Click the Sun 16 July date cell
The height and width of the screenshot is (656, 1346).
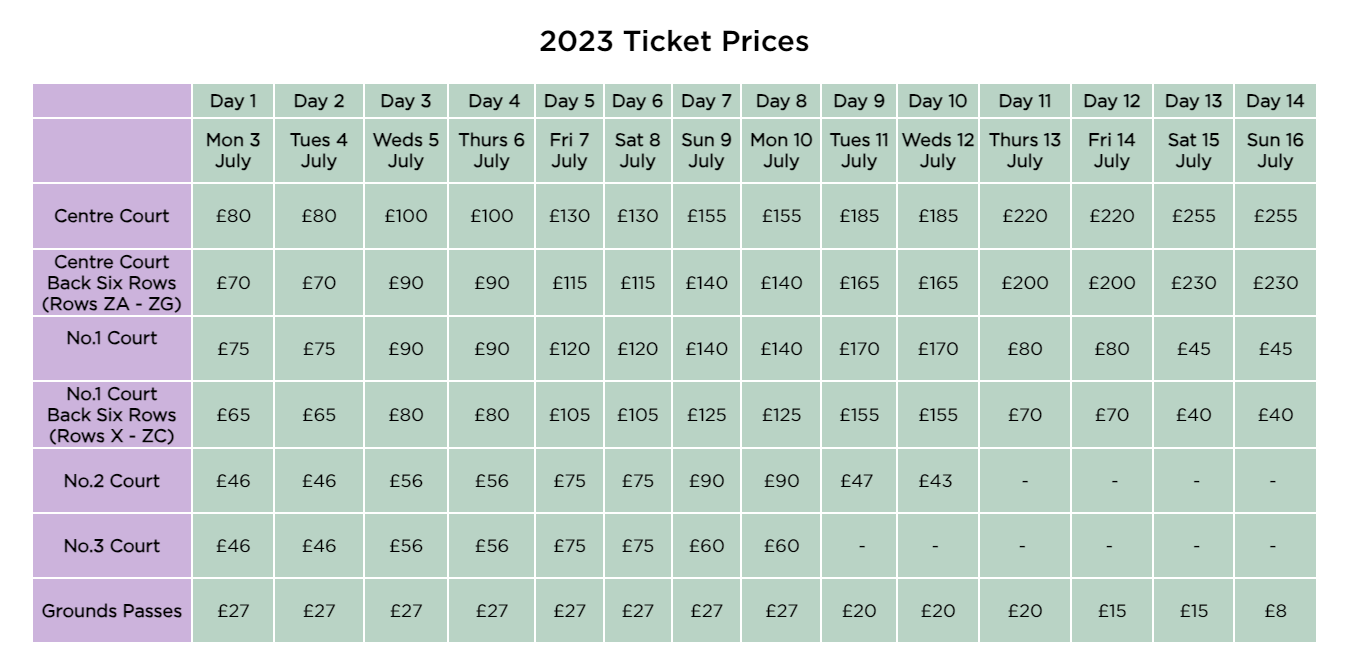[1275, 150]
